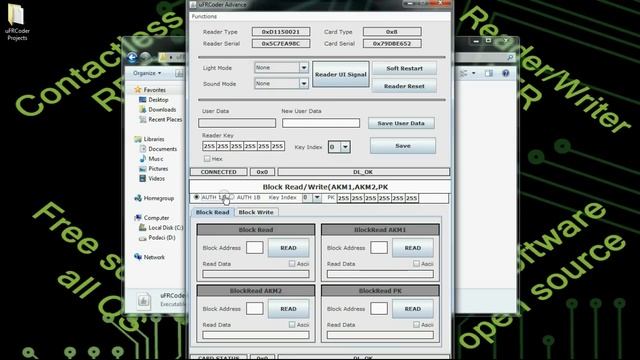This screenshot has width=640, height=360.
Task: Click first Reader Key byte field
Action: (209, 146)
